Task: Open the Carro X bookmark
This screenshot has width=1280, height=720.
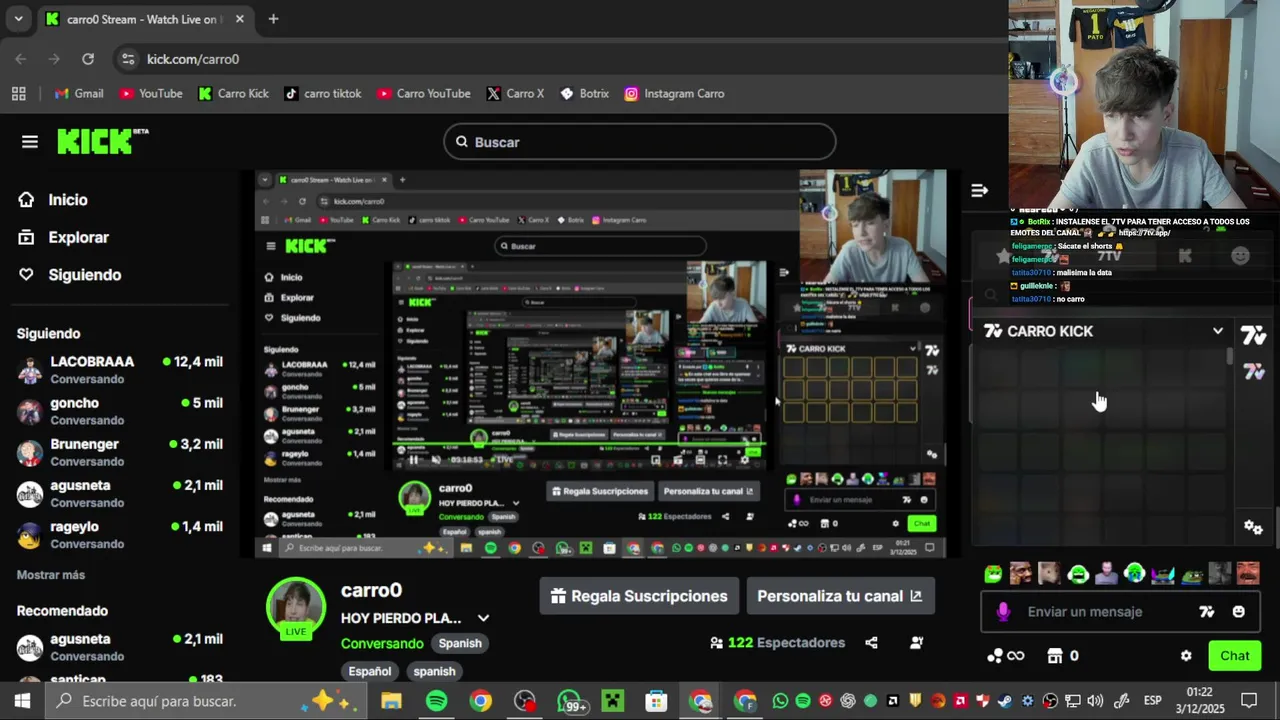Action: pos(516,94)
